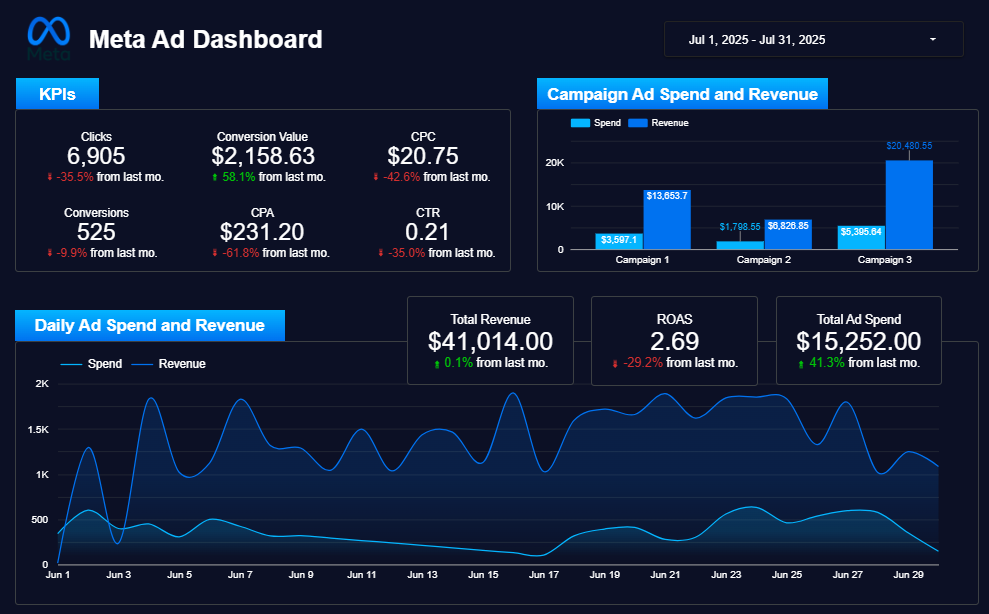Viewport: 989px width, 614px height.
Task: Click the Campaign 3 revenue bar $20,480.55
Action: tap(909, 204)
